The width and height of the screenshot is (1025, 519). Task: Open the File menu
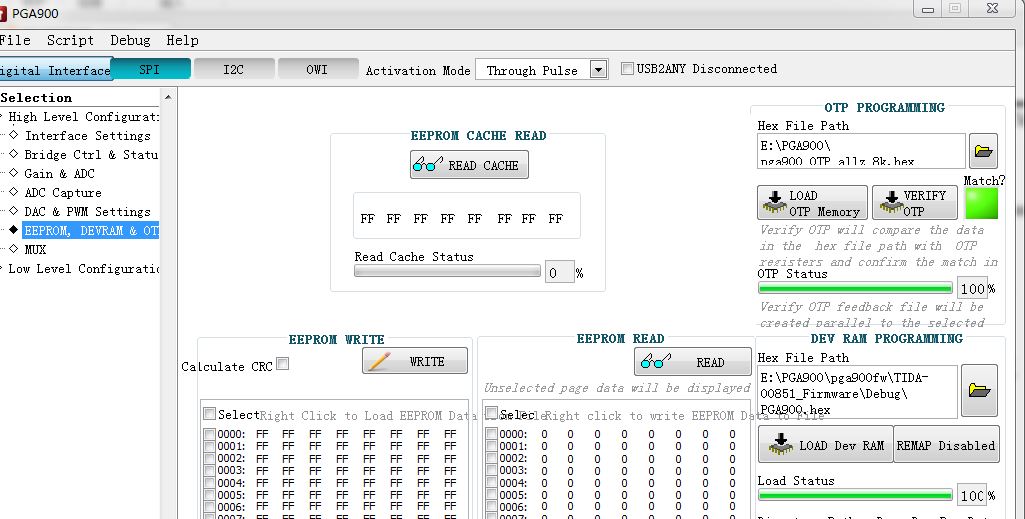tap(15, 40)
